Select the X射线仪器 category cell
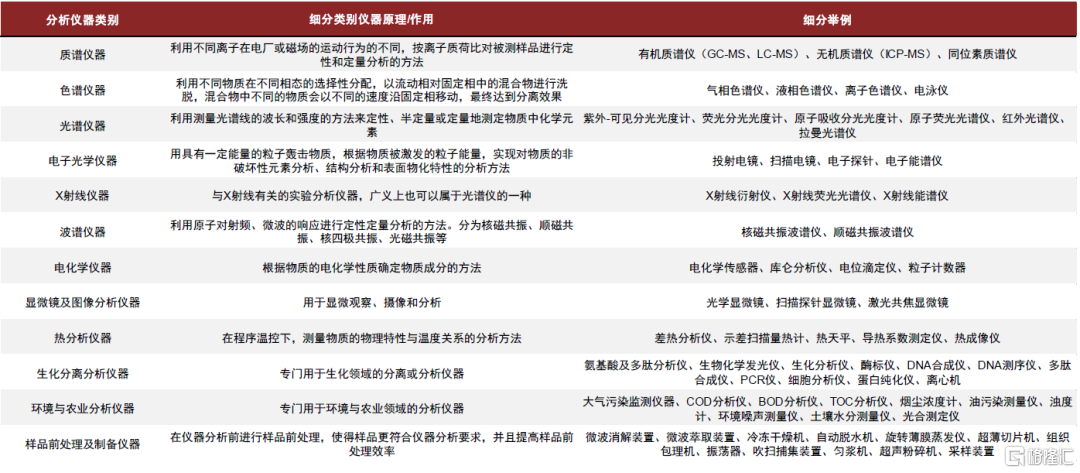Viewport: 1080px width, 473px height. (x=83, y=196)
